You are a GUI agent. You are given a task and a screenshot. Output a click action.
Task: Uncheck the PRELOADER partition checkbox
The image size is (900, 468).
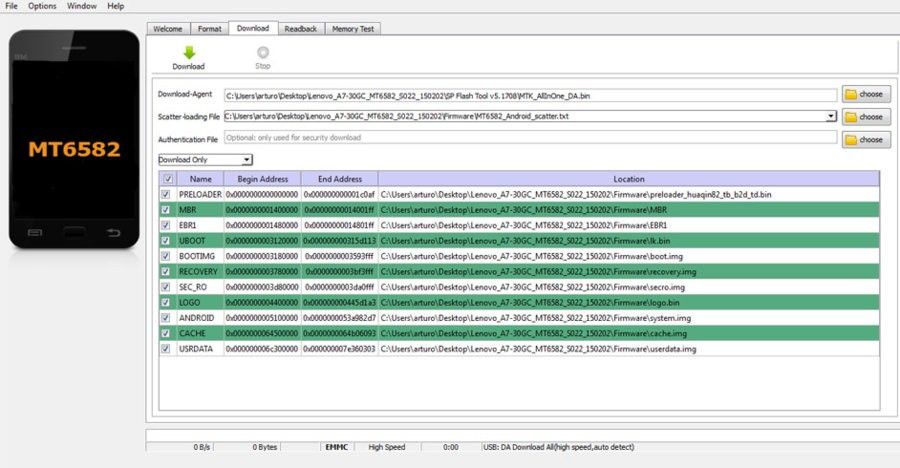[x=166, y=194]
